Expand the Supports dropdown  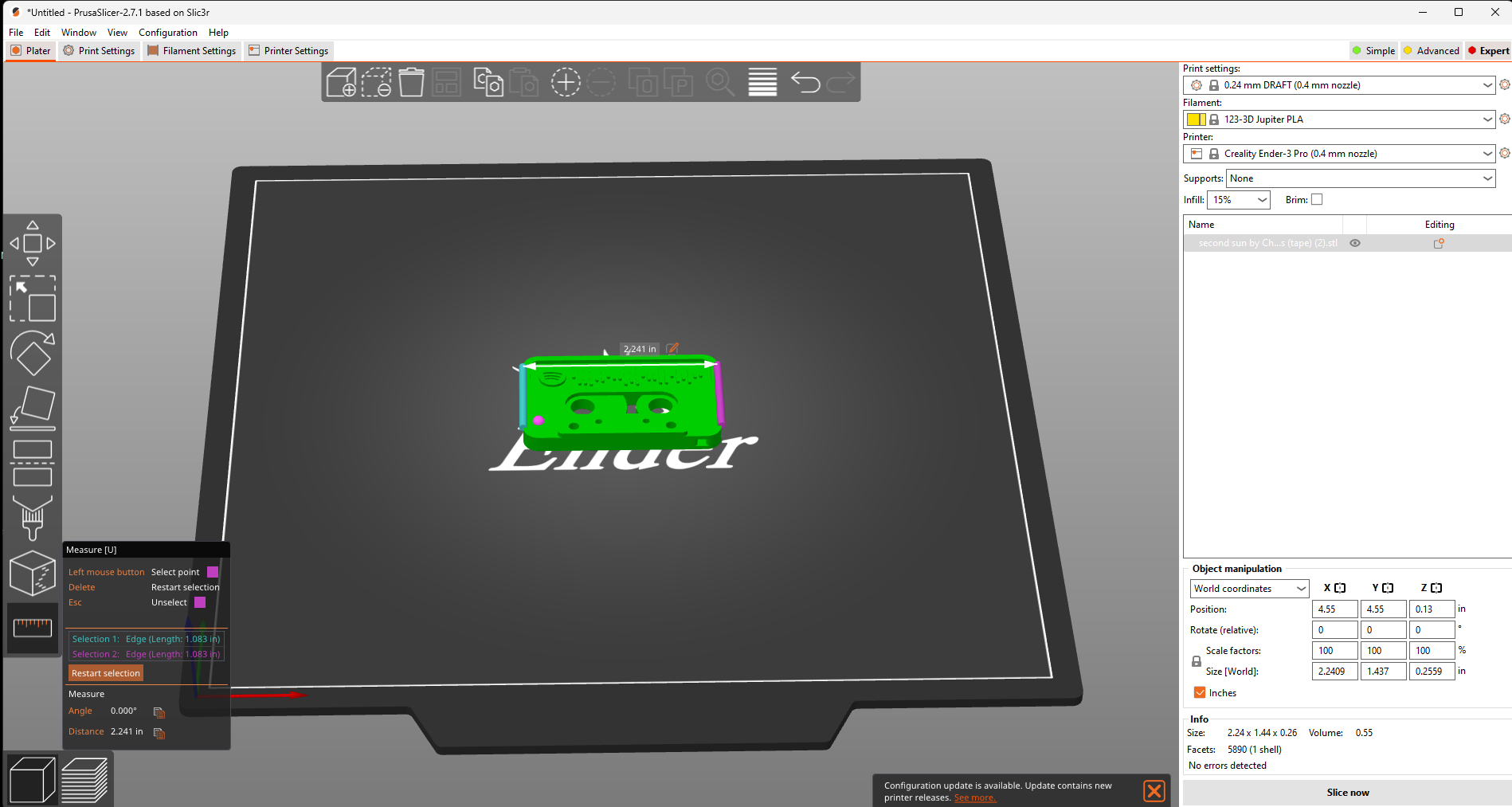coord(1361,178)
